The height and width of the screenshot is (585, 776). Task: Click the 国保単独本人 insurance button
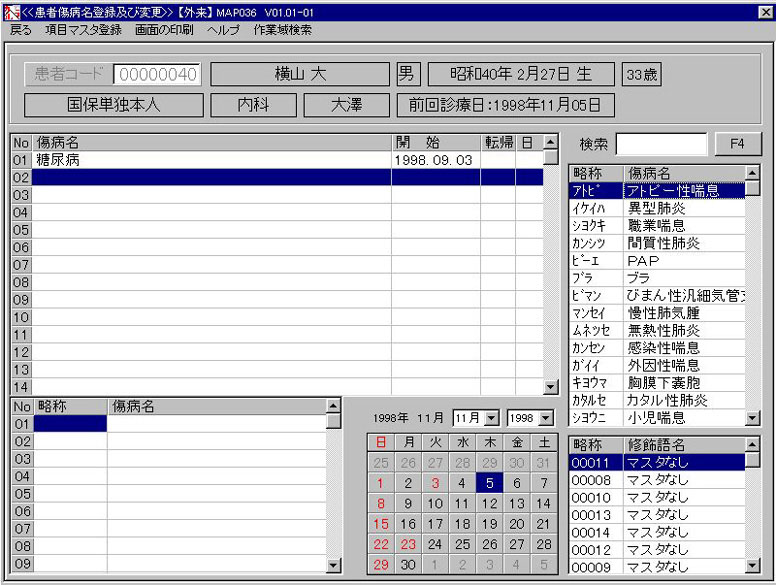coord(113,105)
